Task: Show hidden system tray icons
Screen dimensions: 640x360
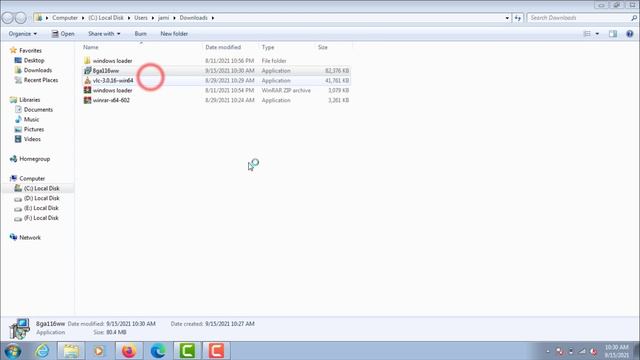Action: (x=548, y=351)
